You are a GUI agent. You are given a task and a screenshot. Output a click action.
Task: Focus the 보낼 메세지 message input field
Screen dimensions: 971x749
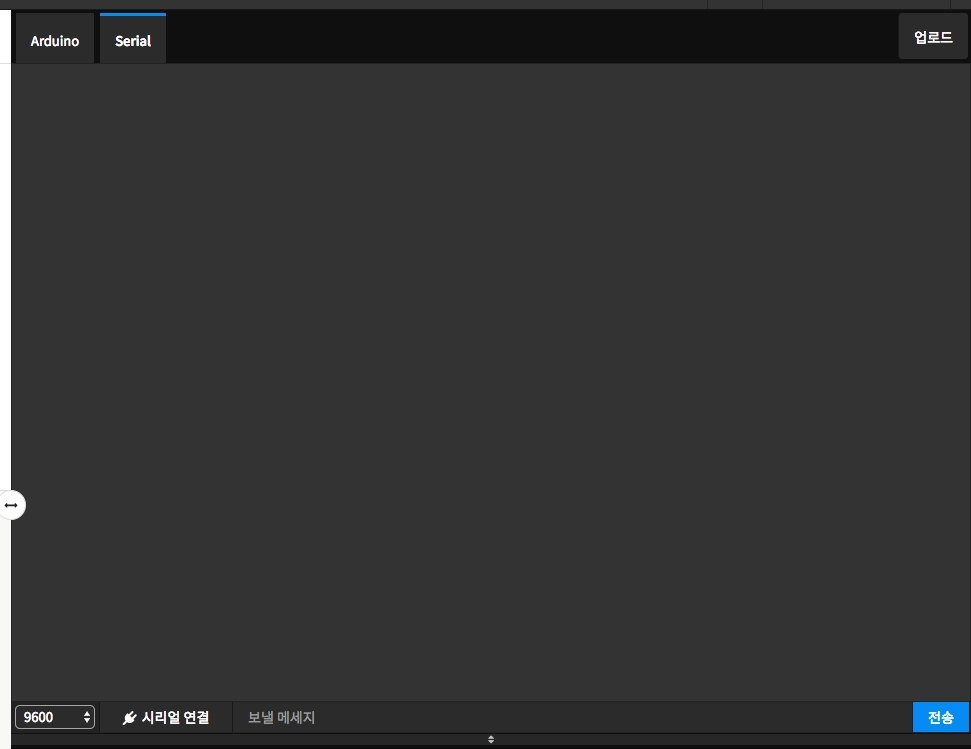[x=572, y=717]
